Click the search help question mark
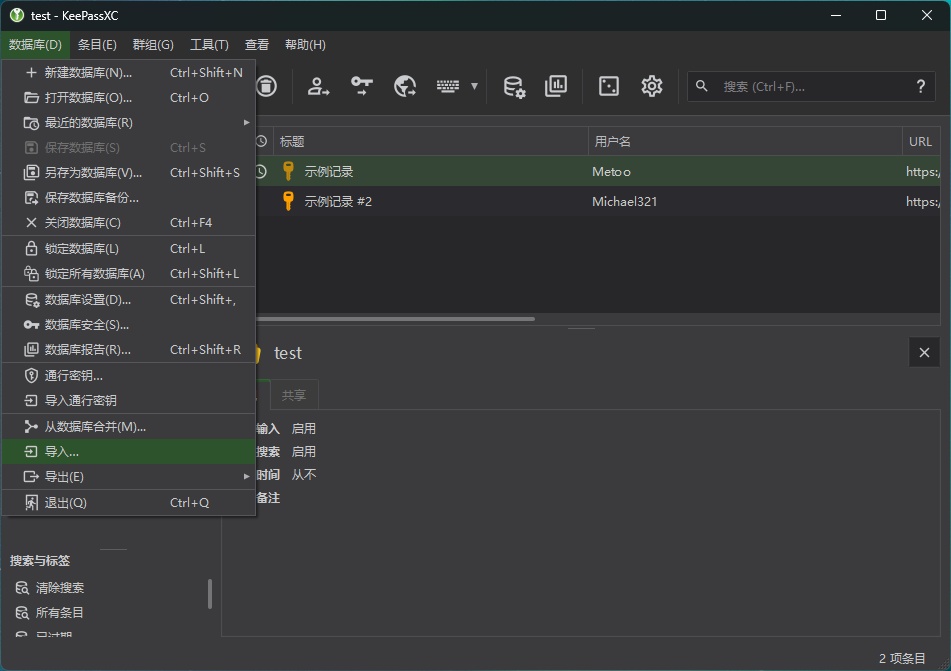 [920, 87]
